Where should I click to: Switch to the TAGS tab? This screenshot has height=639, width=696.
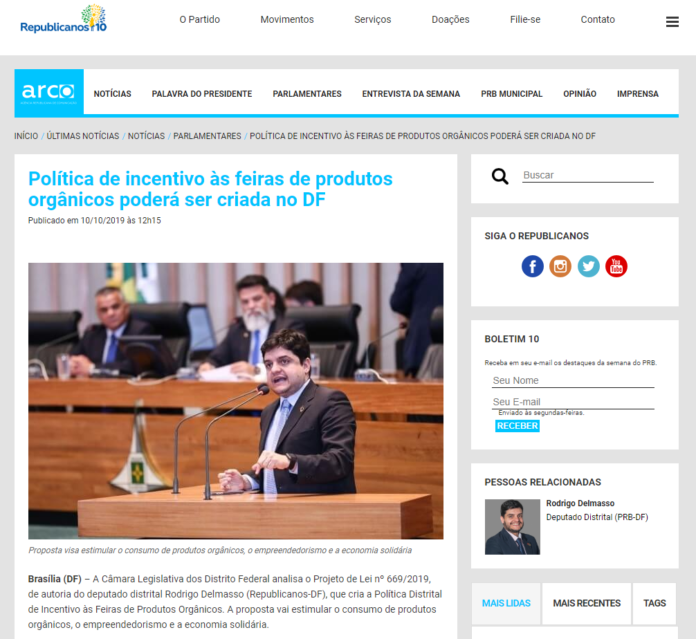[x=654, y=603]
